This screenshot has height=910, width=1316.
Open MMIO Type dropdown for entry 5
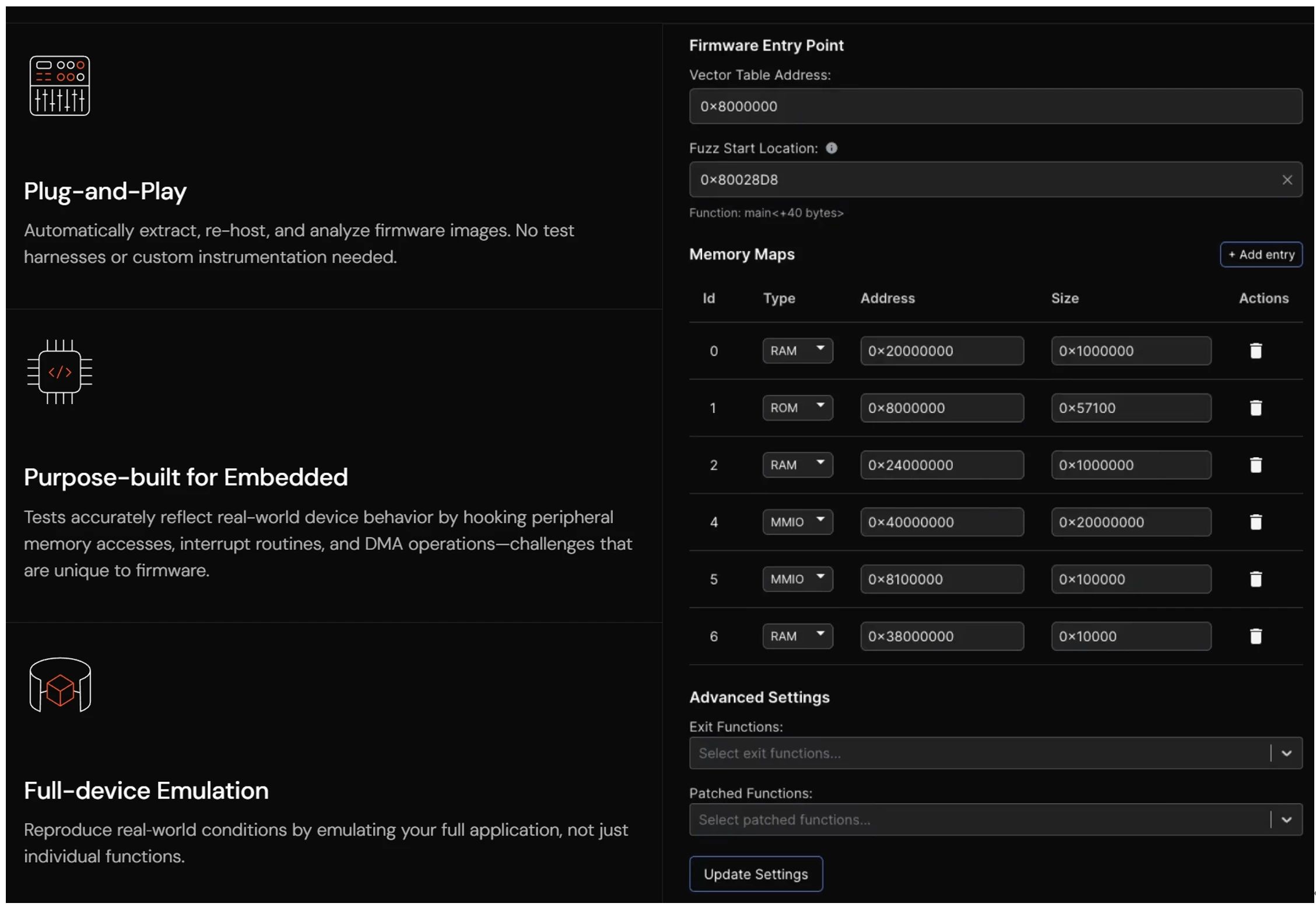(797, 579)
